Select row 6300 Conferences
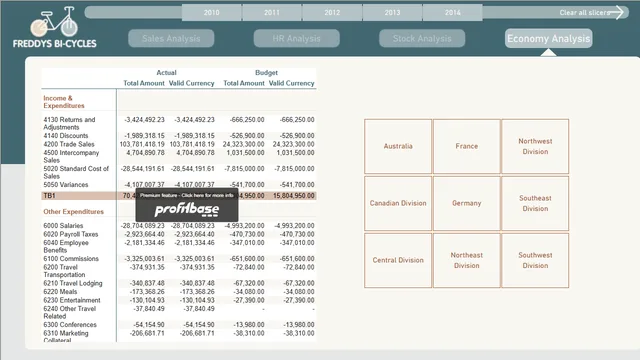 [179, 325]
